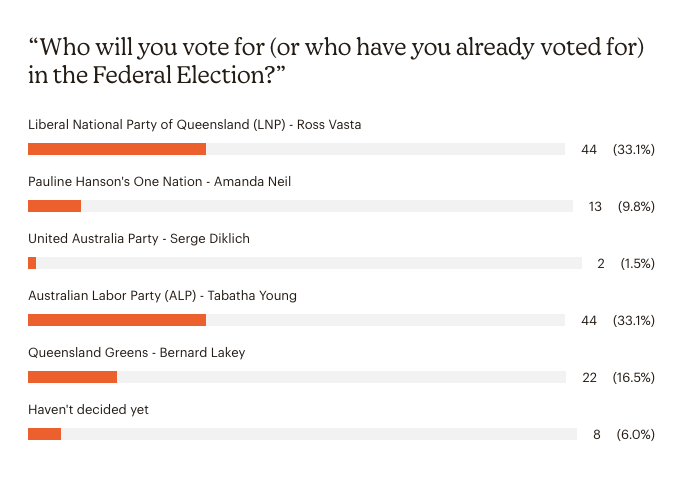Click the first 33.1% percentage for LNP

(x=634, y=149)
